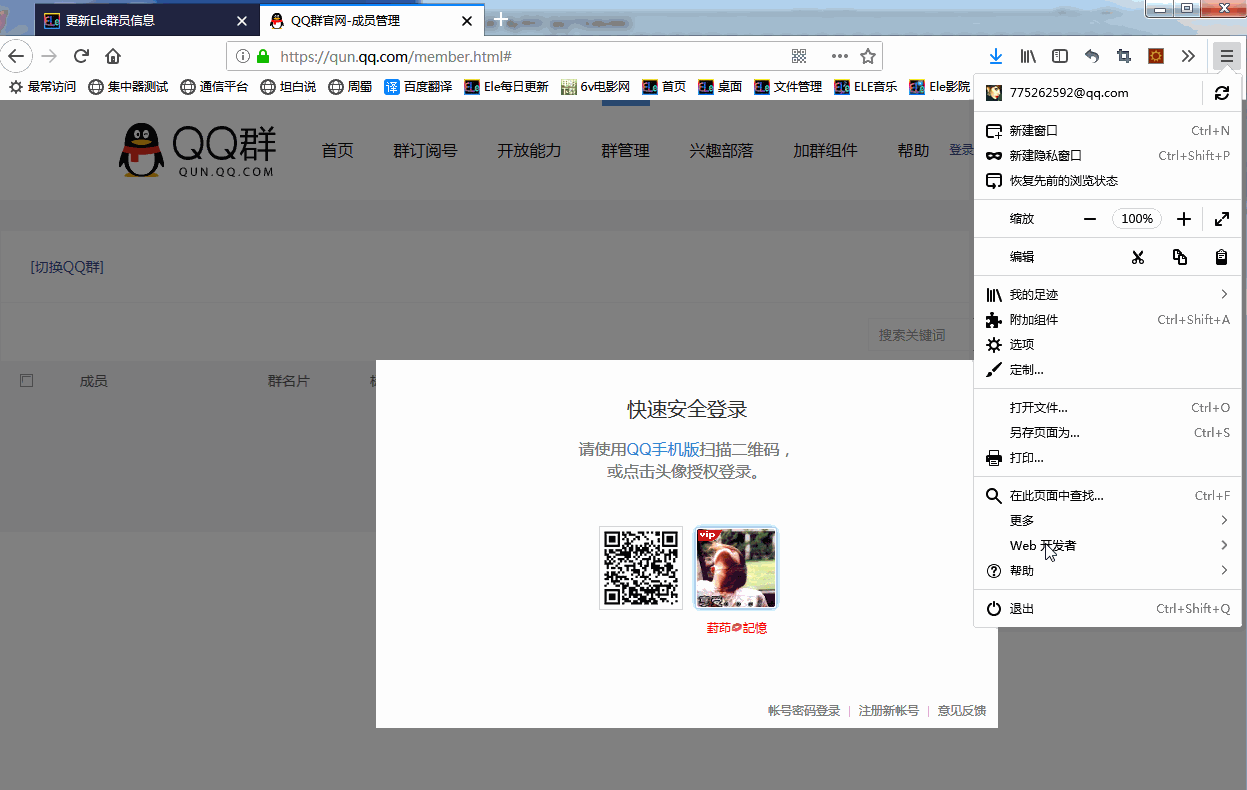Click the QQ群 penguin logo
1247x790 pixels.
point(197,150)
